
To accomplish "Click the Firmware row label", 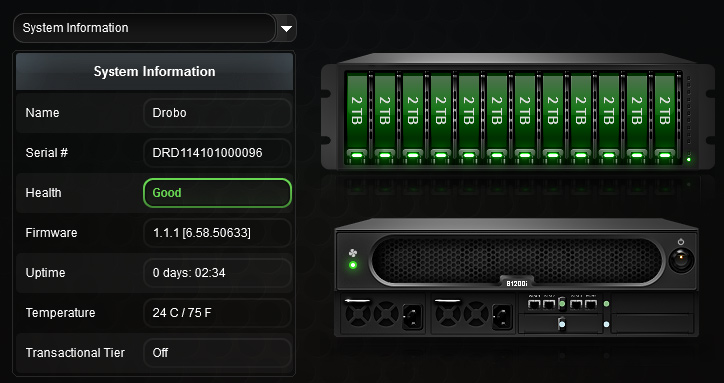I will pyautogui.click(x=51, y=233).
